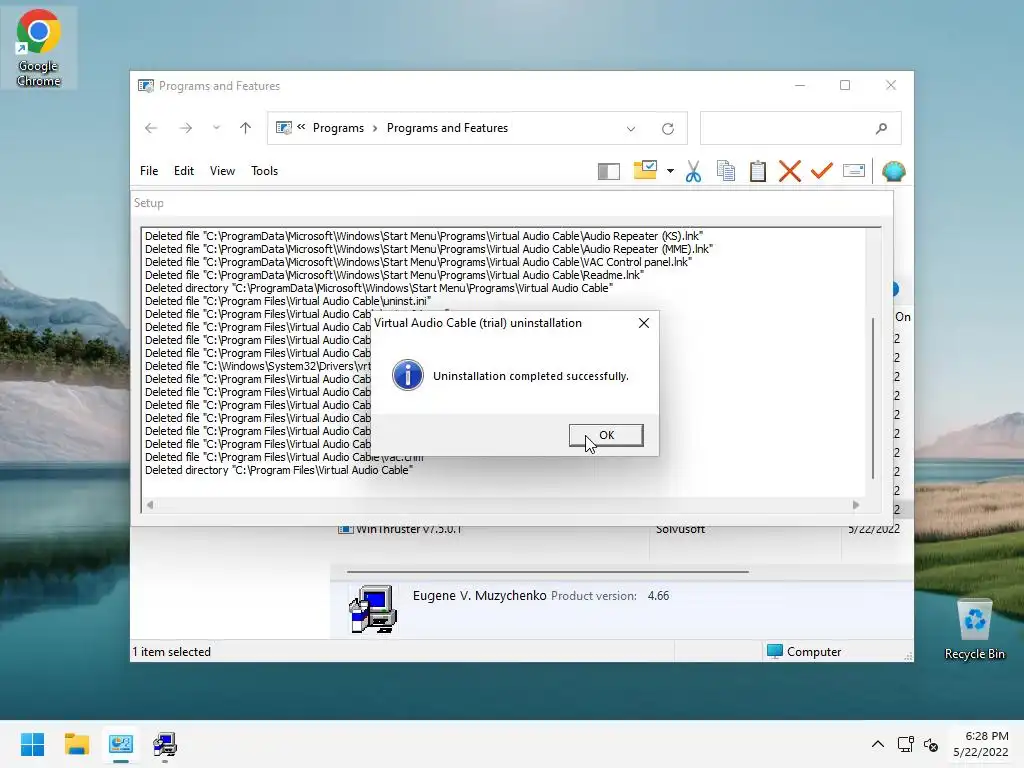Select log line ending Readme.lnk
This screenshot has height=768, width=1024.
click(x=394, y=275)
